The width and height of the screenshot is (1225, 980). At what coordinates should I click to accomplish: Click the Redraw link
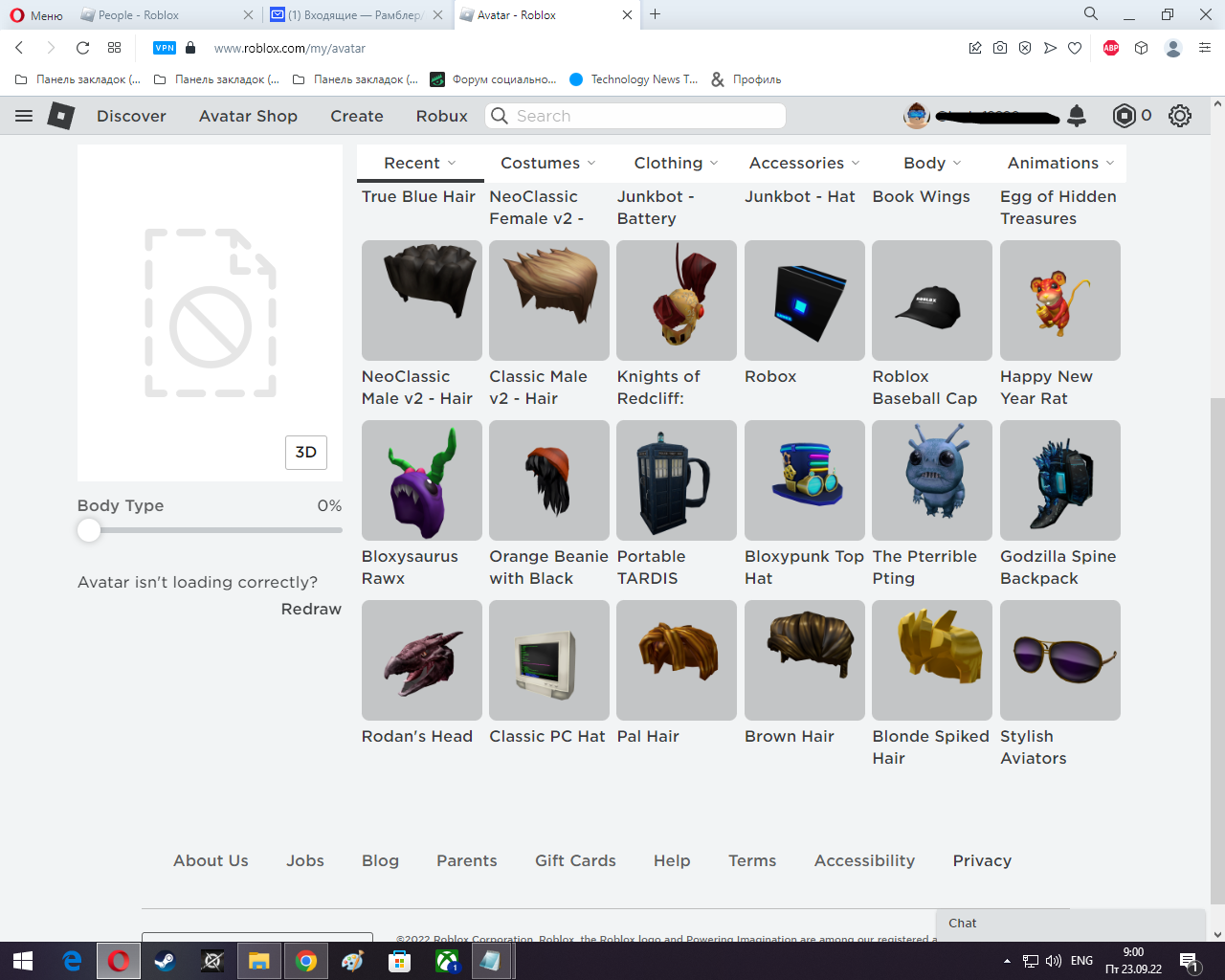pos(311,609)
